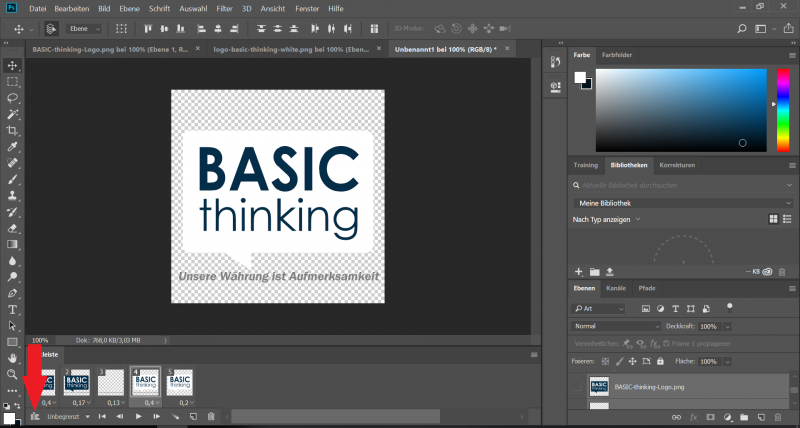Select the Clone Stamp tool
The height and width of the screenshot is (428, 800).
pyautogui.click(x=13, y=195)
